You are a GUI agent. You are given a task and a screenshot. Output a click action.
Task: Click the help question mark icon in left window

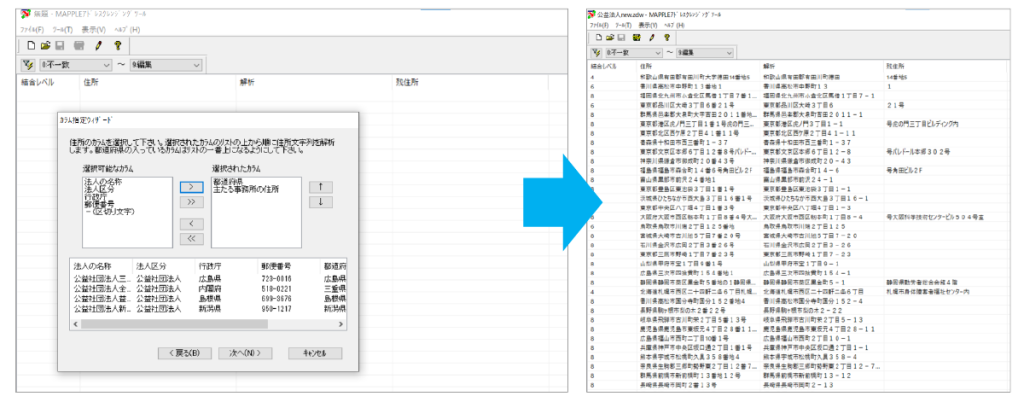117,45
